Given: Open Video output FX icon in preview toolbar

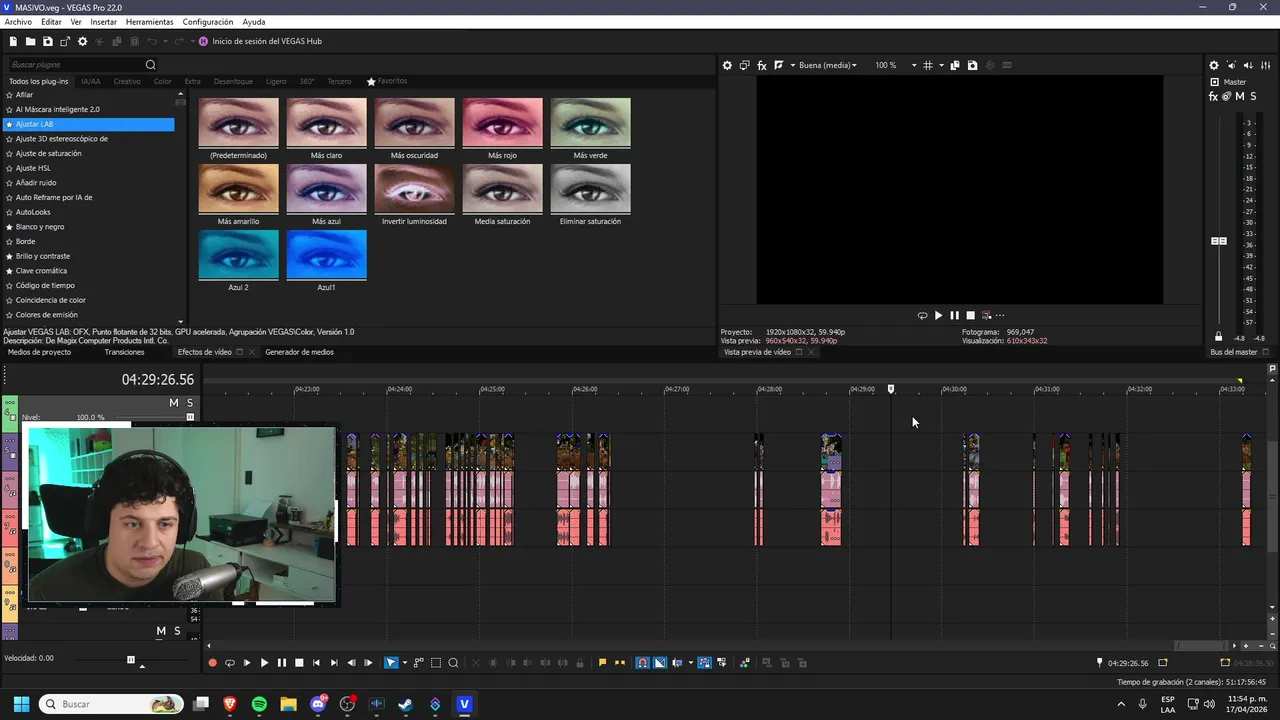Looking at the screenshot, I should (761, 65).
